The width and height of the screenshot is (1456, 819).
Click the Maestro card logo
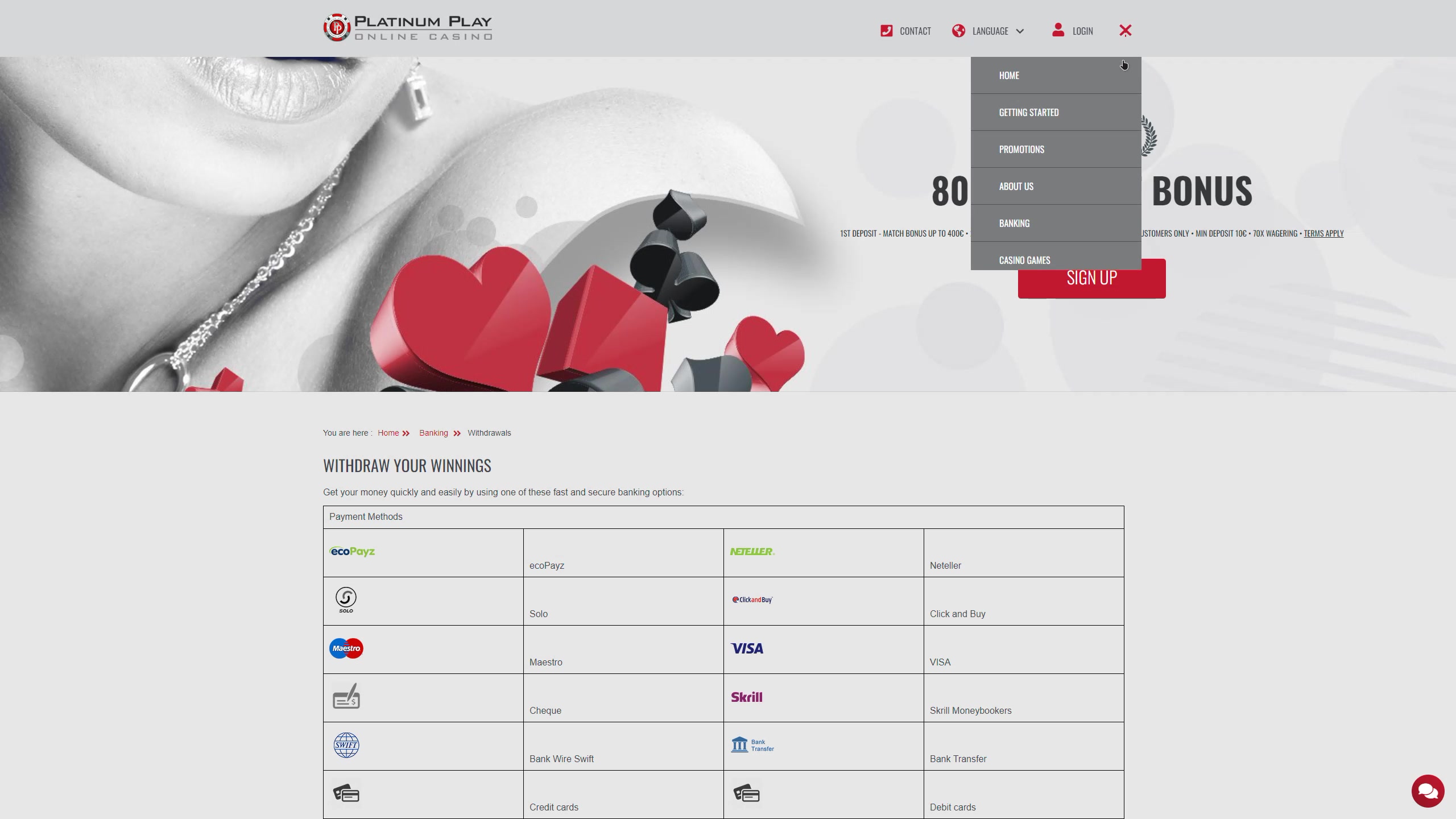(346, 648)
